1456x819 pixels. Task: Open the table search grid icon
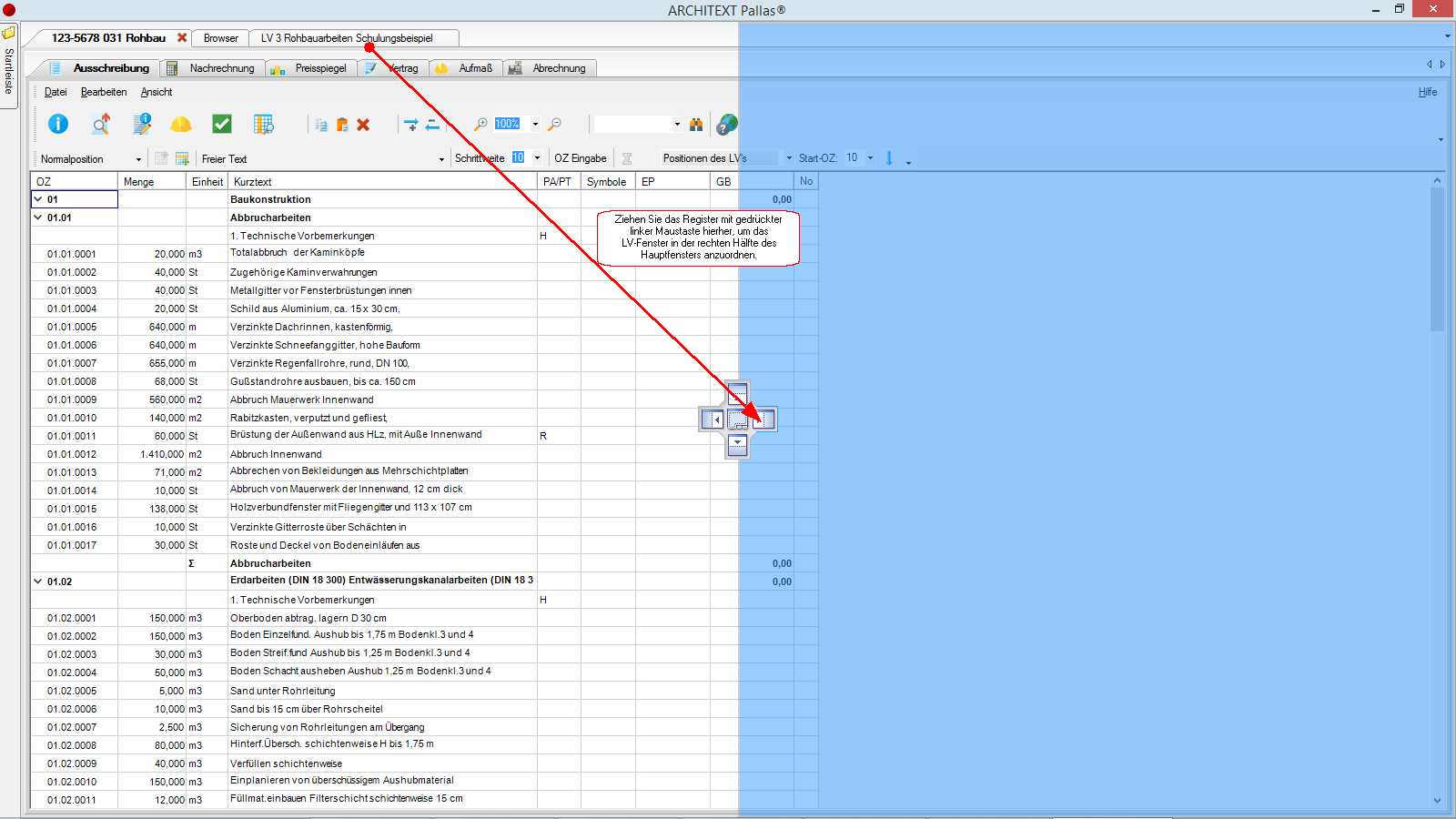(x=264, y=124)
